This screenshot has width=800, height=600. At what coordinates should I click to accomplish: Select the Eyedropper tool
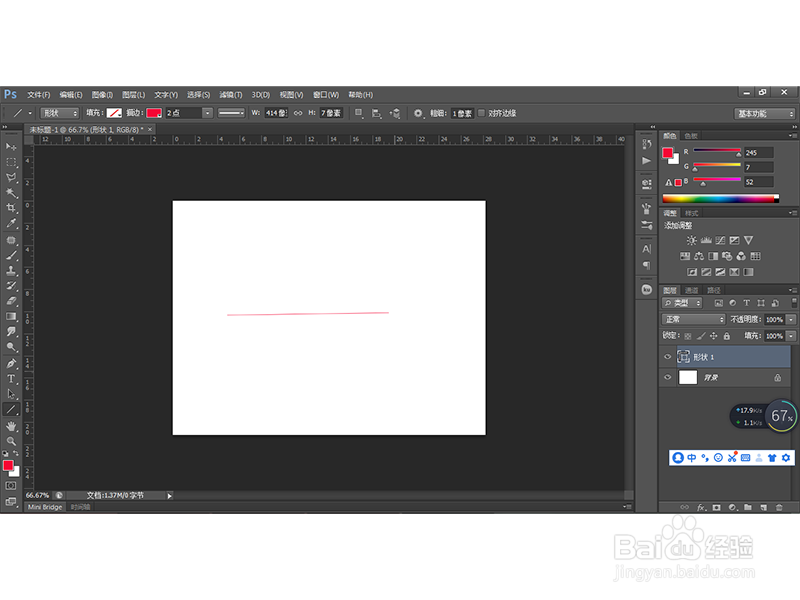[11, 223]
